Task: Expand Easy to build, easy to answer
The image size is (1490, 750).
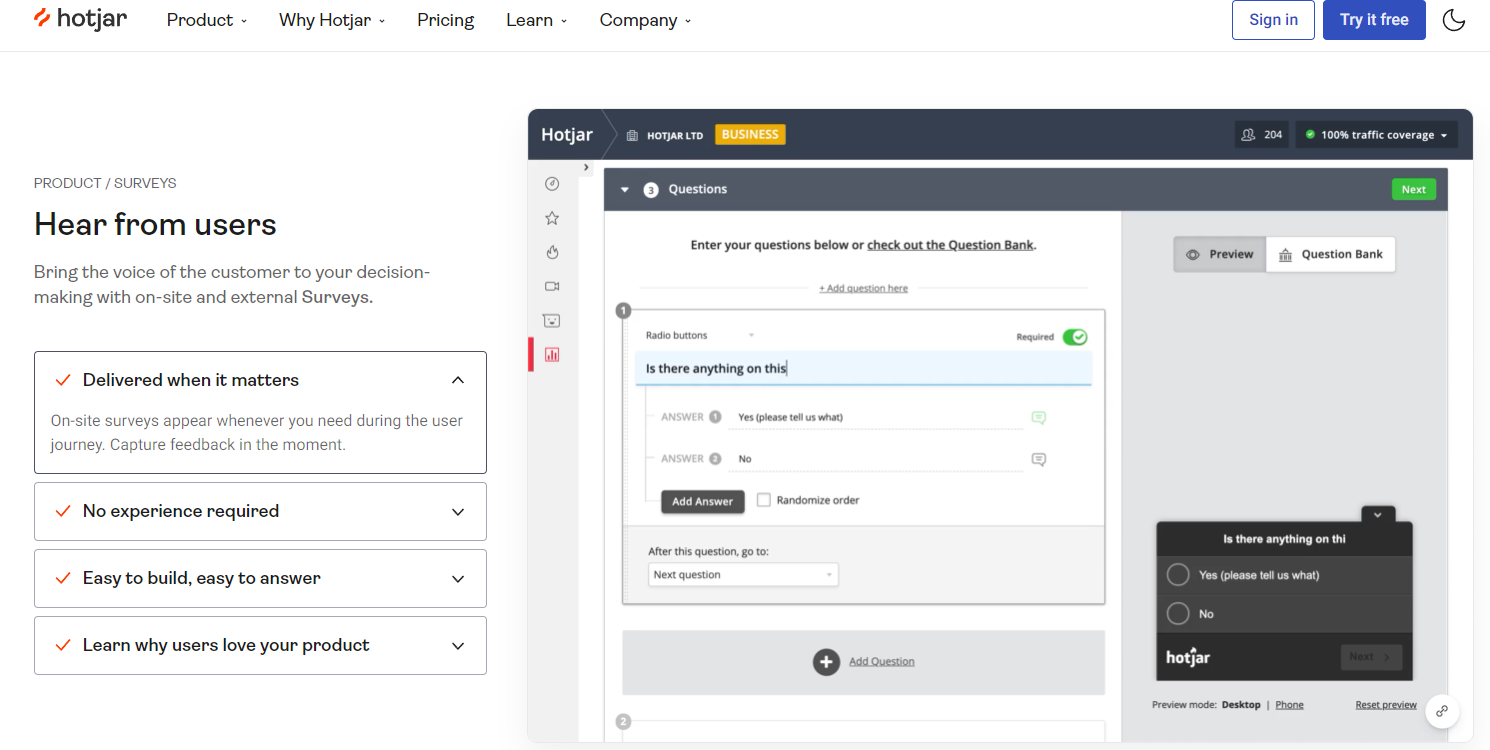Action: pyautogui.click(x=260, y=579)
